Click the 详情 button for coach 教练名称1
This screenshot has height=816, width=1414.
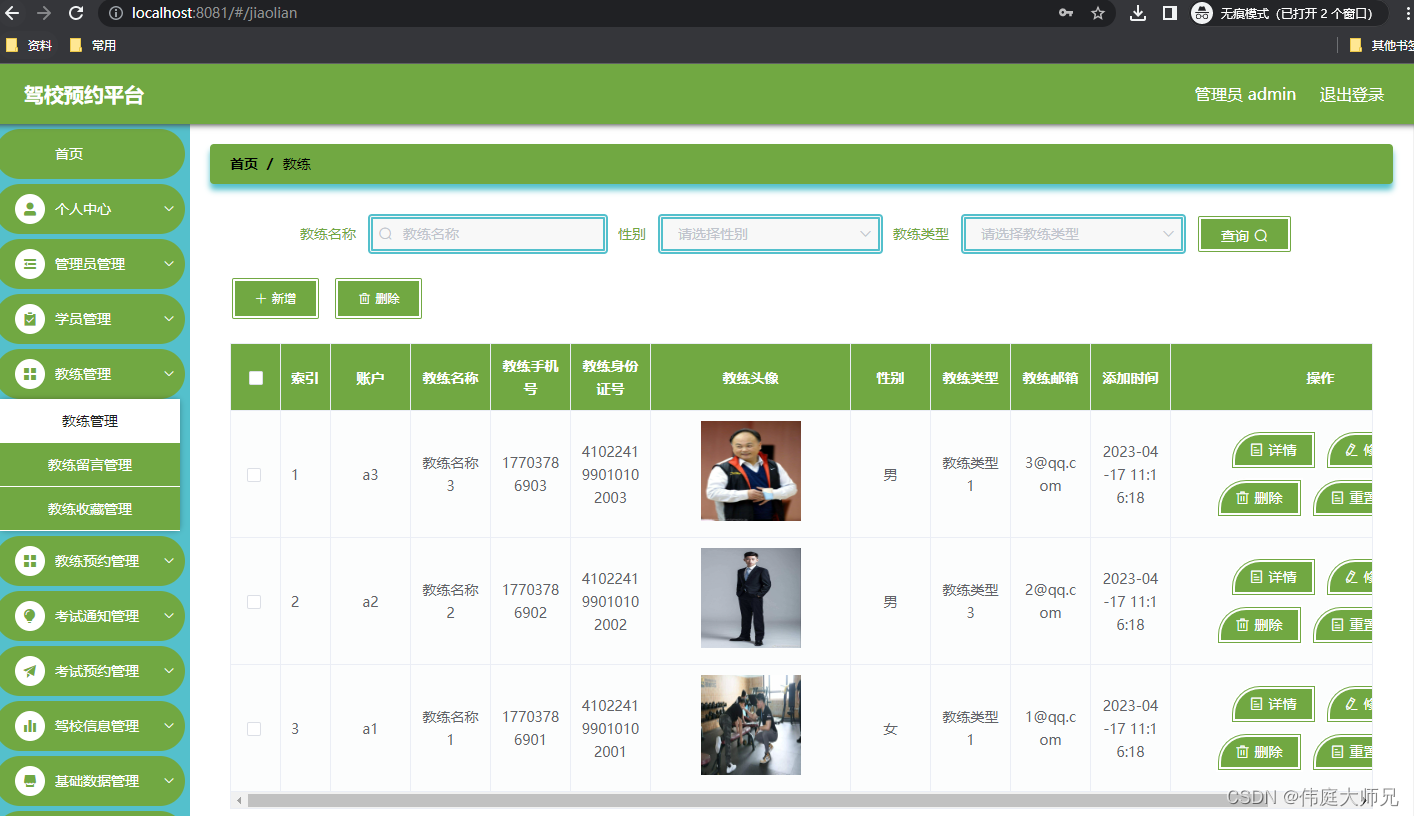point(1272,704)
